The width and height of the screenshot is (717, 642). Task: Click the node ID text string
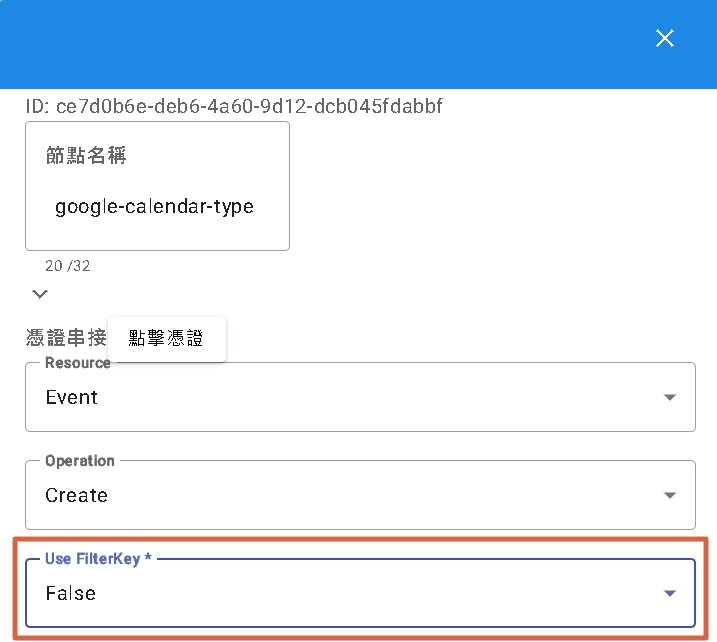pyautogui.click(x=234, y=106)
